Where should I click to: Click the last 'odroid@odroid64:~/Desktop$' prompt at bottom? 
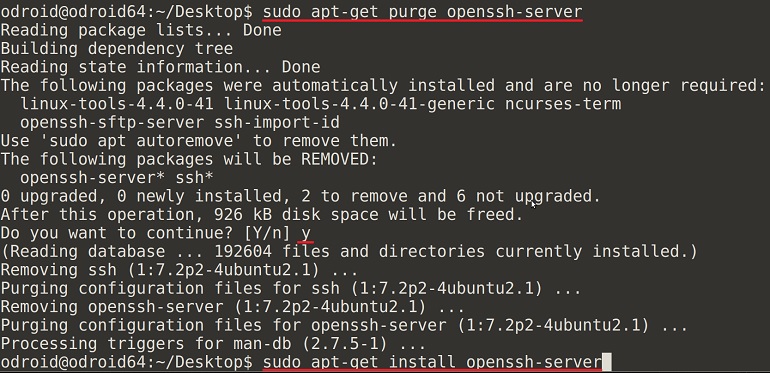(x=127, y=362)
